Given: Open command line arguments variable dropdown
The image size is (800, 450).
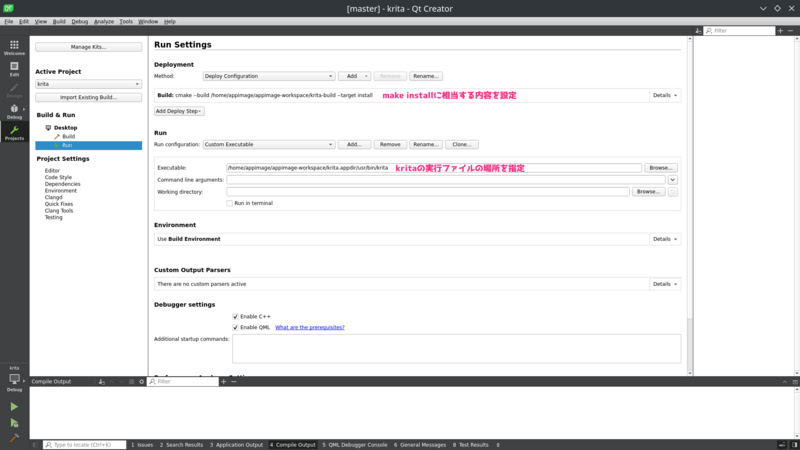Looking at the screenshot, I should coord(672,180).
